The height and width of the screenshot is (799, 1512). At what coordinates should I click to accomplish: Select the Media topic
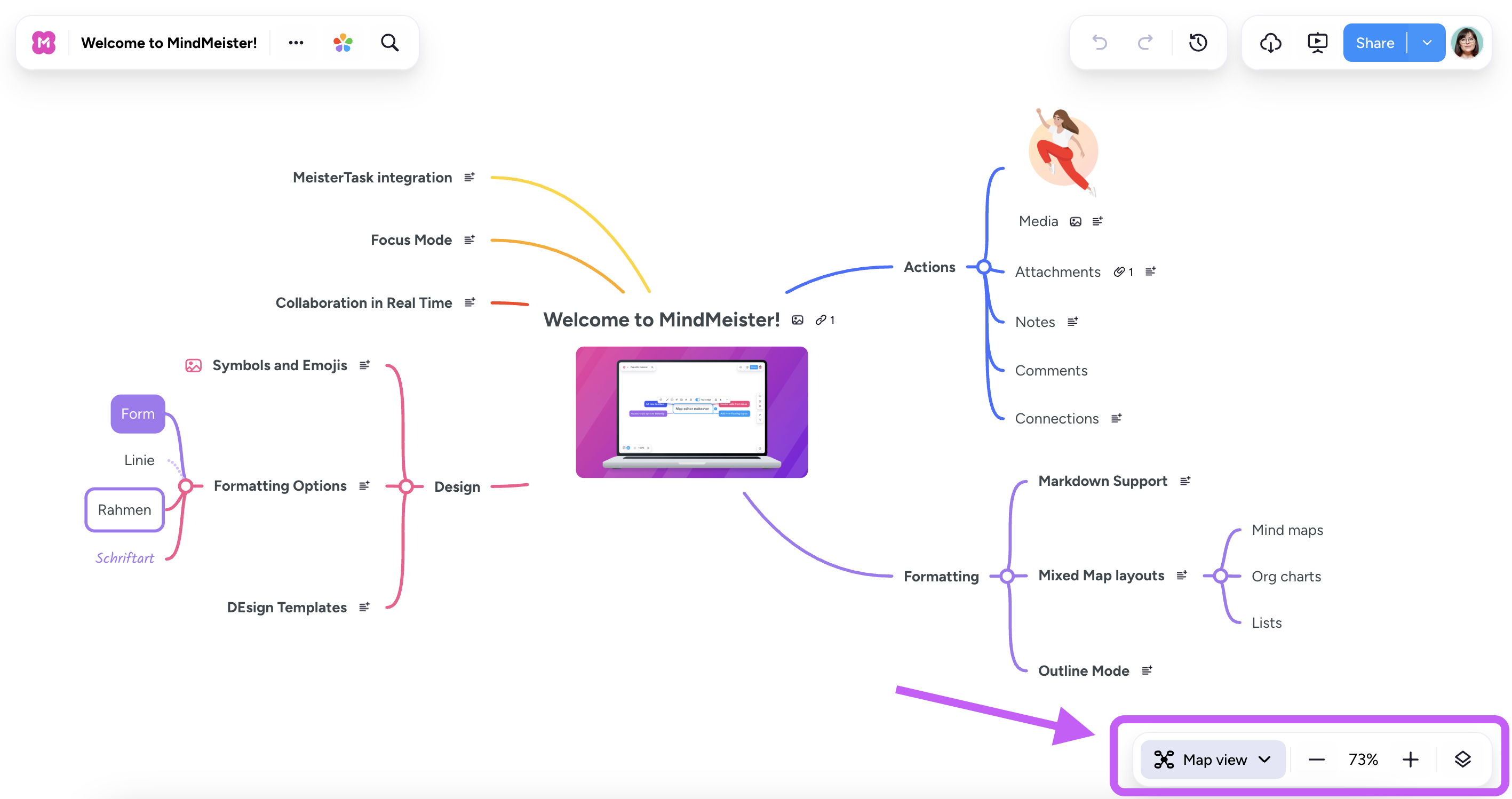click(1038, 222)
